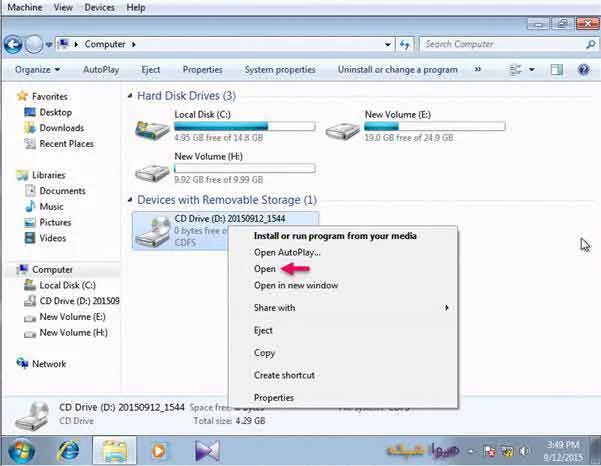
Task: Choose Open in new window
Action: 296,286
